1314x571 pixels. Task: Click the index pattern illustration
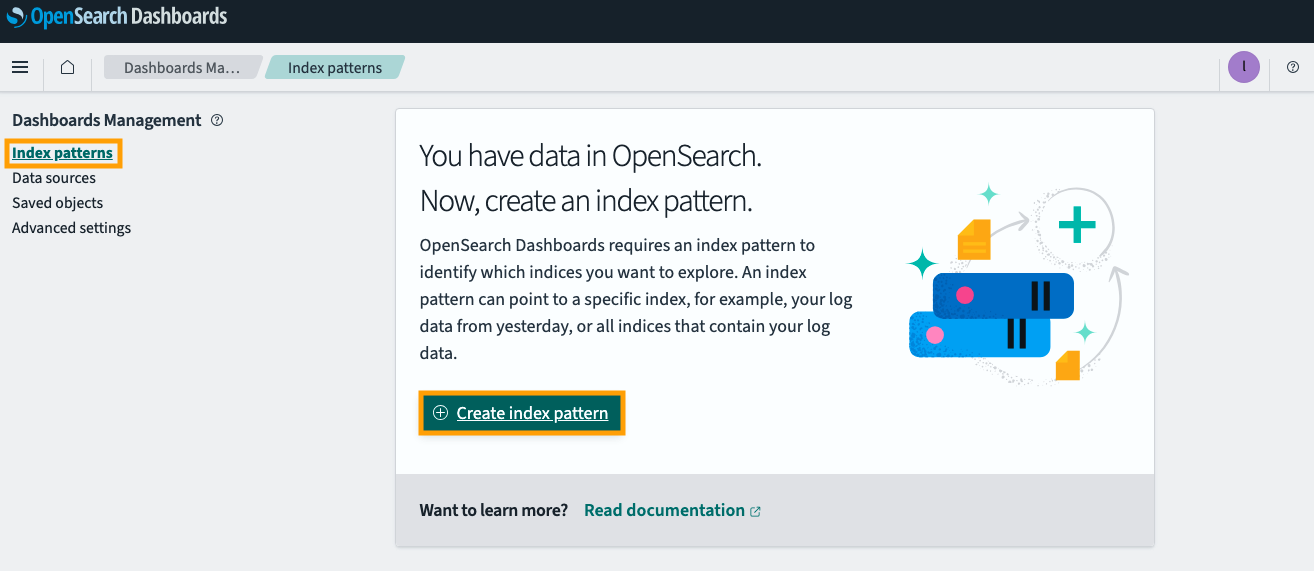click(1018, 283)
